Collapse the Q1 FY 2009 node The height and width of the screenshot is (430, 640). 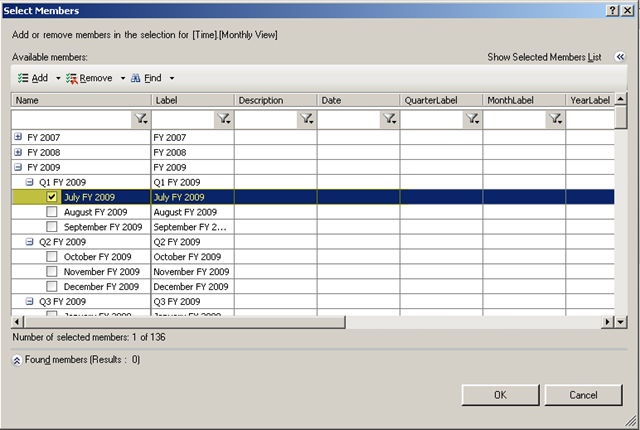tap(29, 182)
